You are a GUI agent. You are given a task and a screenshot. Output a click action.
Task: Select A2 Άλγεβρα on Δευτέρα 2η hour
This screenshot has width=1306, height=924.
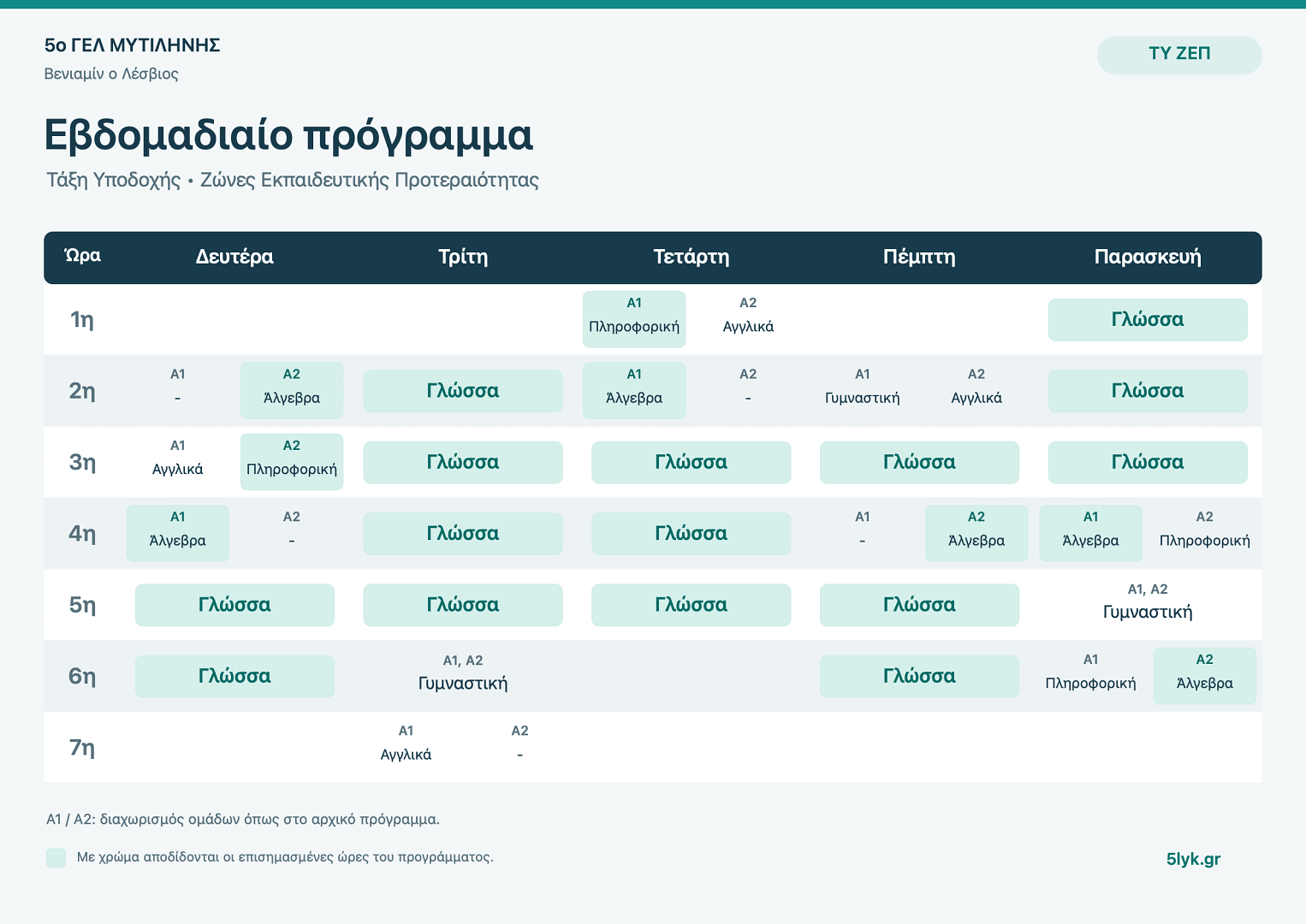pyautogui.click(x=292, y=390)
